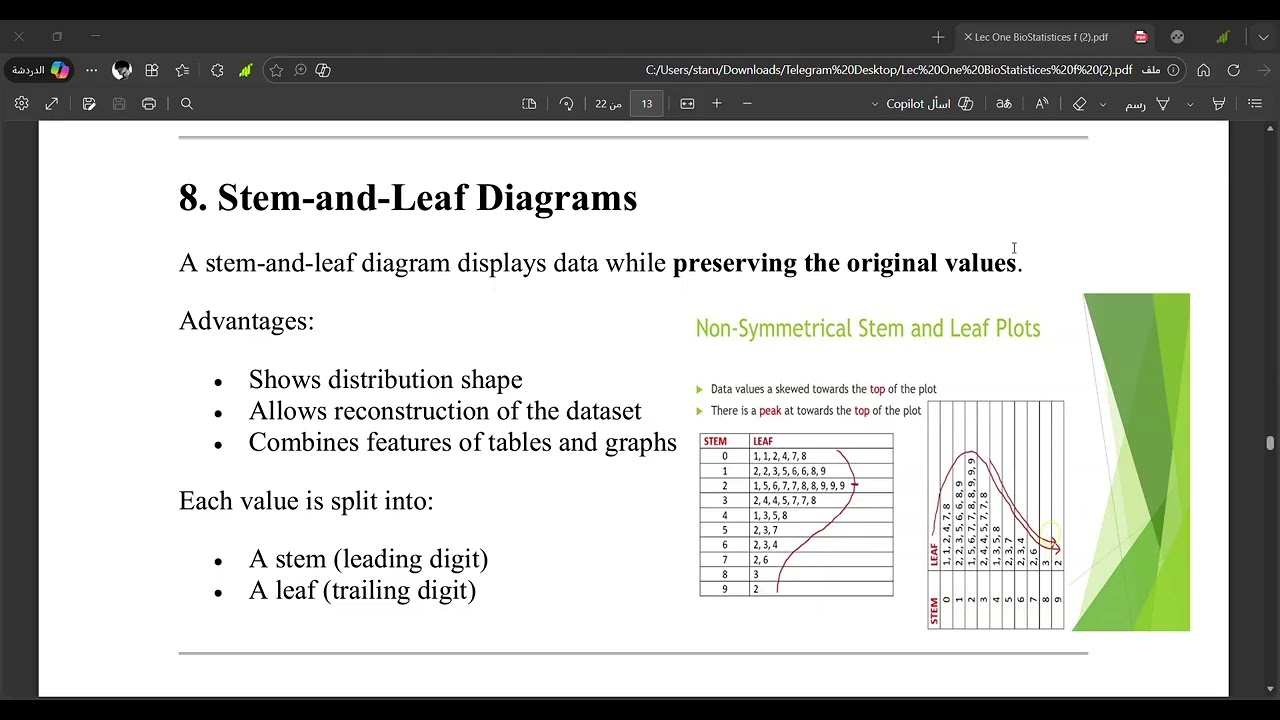This screenshot has width=1280, height=720.
Task: Click the page number field showing 13
Action: (647, 104)
